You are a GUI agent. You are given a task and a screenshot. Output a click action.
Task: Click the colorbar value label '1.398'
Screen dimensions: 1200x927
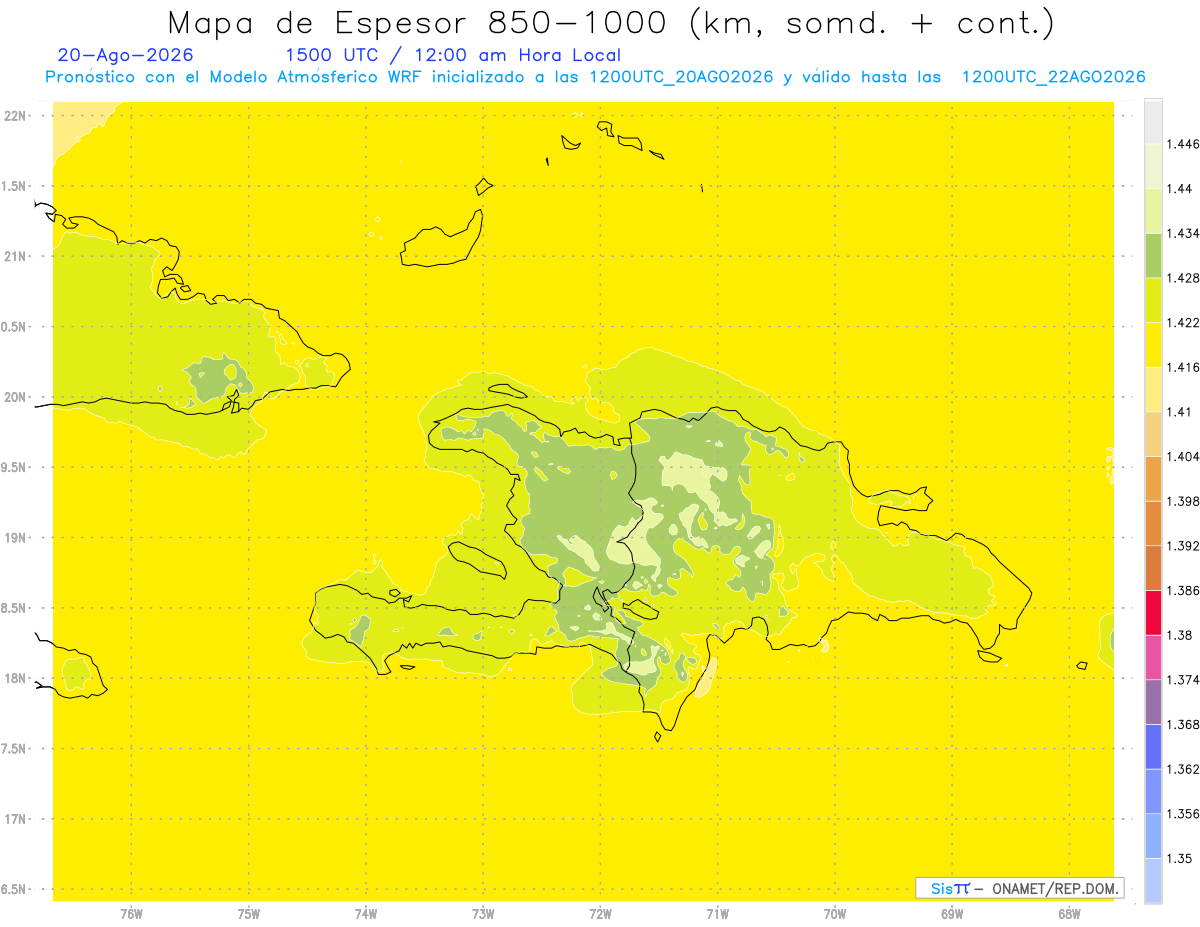pos(1183,501)
